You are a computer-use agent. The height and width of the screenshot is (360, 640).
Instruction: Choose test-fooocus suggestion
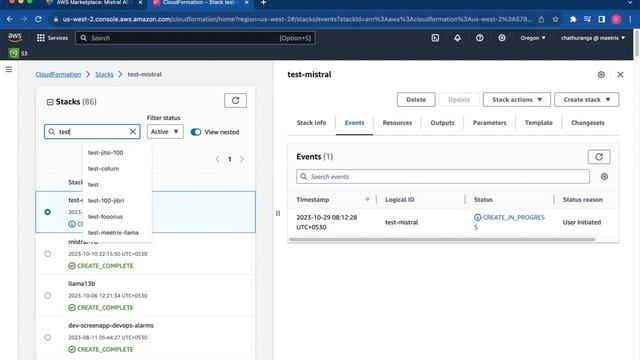[x=105, y=216]
